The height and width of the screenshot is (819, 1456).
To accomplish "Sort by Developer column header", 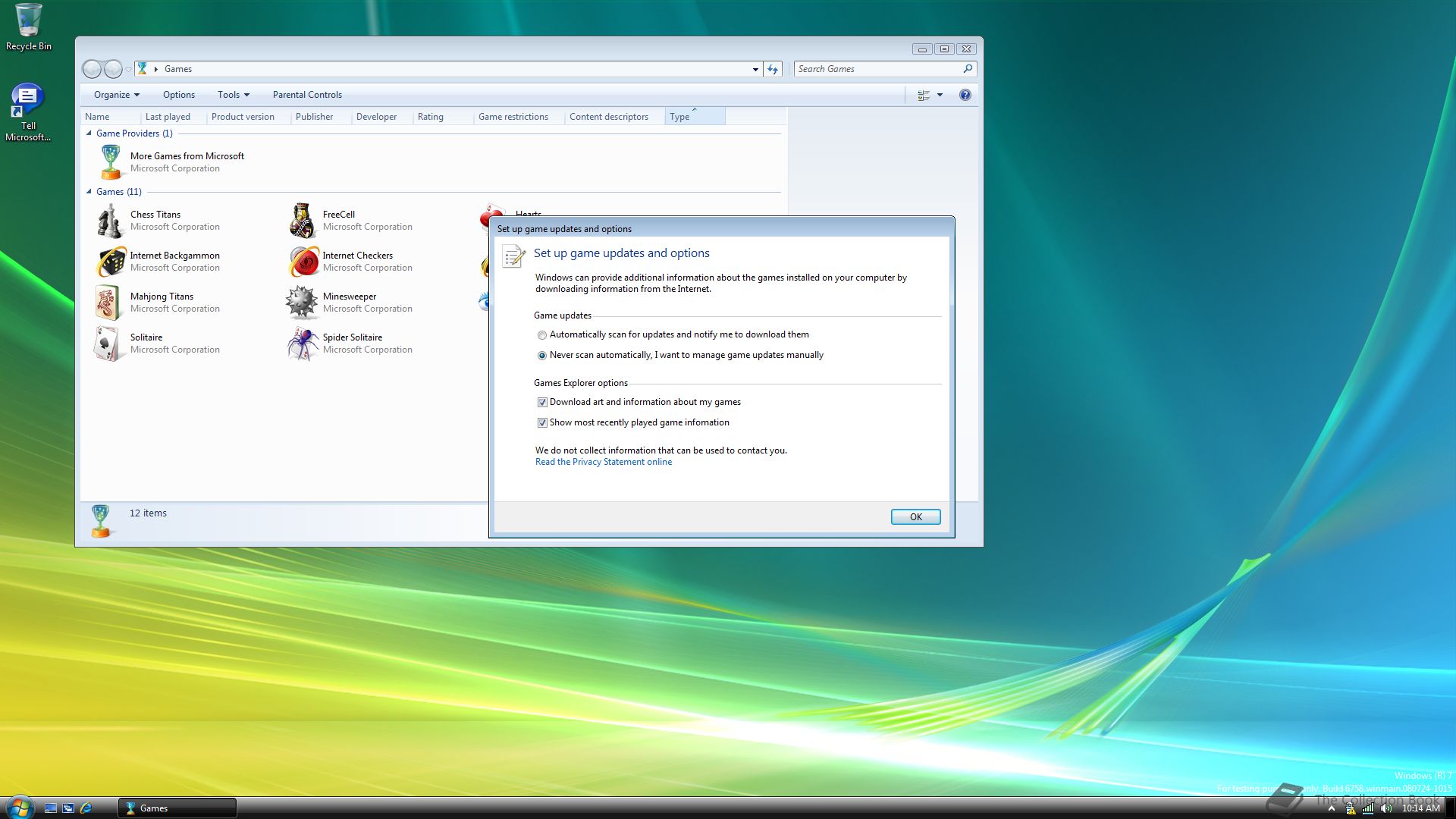I will [x=382, y=117].
